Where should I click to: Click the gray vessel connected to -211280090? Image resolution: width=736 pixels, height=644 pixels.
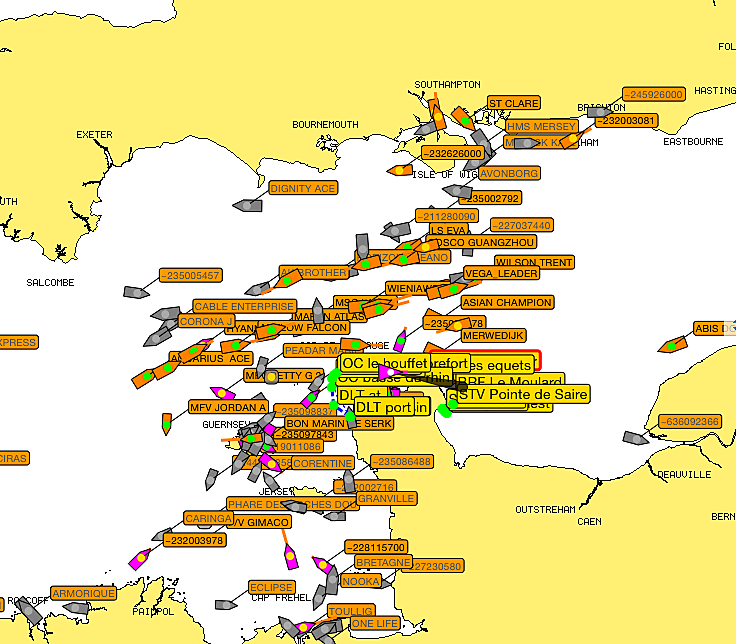pyautogui.click(x=396, y=230)
